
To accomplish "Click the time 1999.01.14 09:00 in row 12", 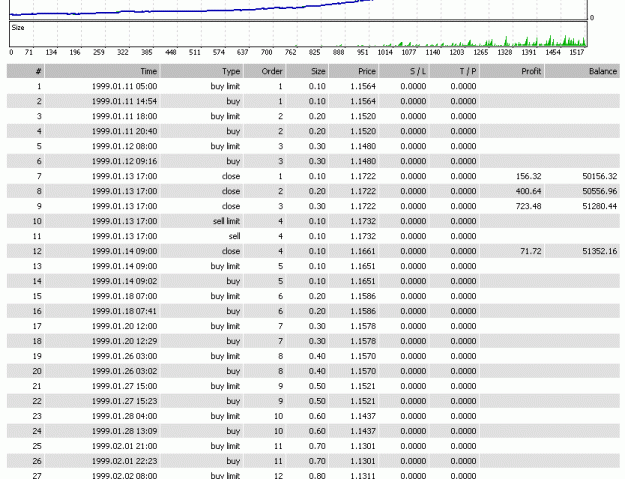I will (x=124, y=251).
